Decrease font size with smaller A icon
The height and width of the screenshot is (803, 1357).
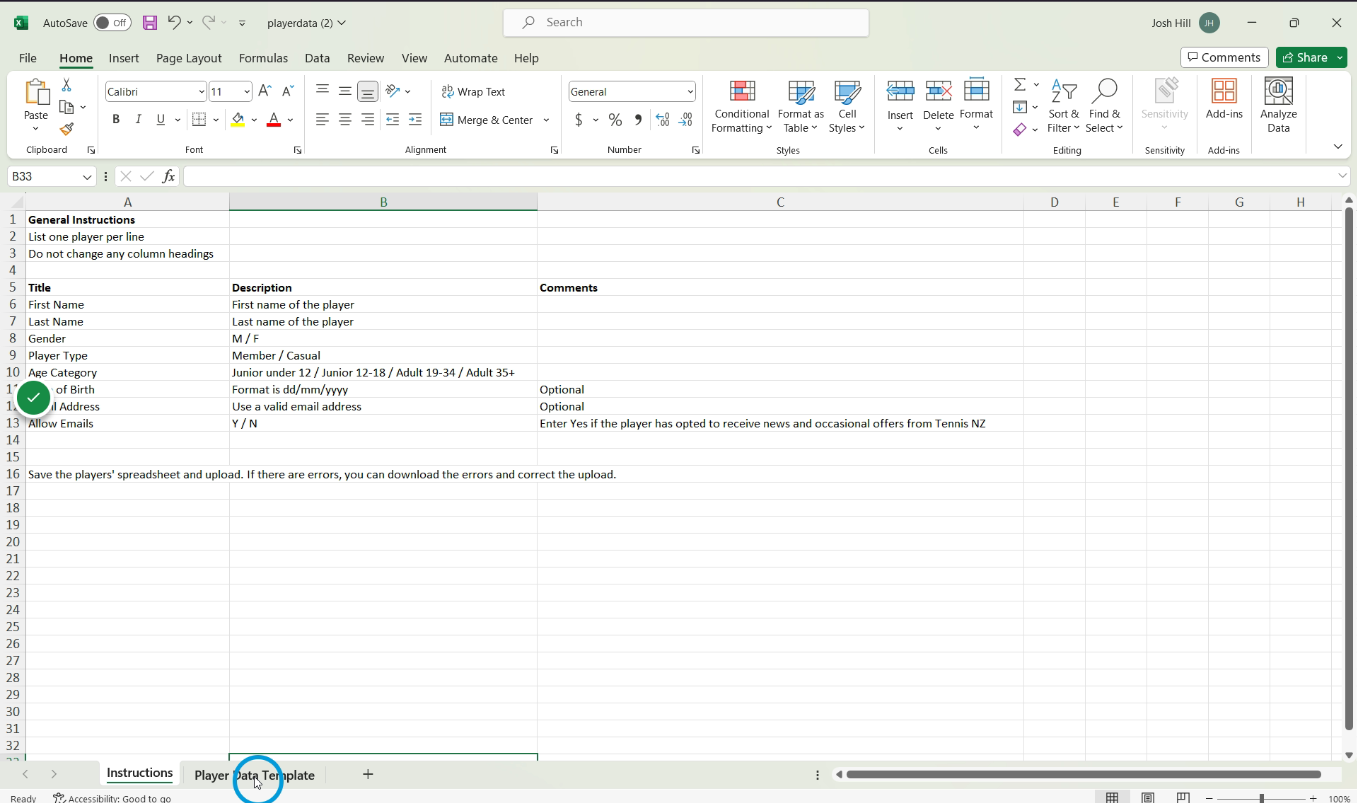pos(287,91)
